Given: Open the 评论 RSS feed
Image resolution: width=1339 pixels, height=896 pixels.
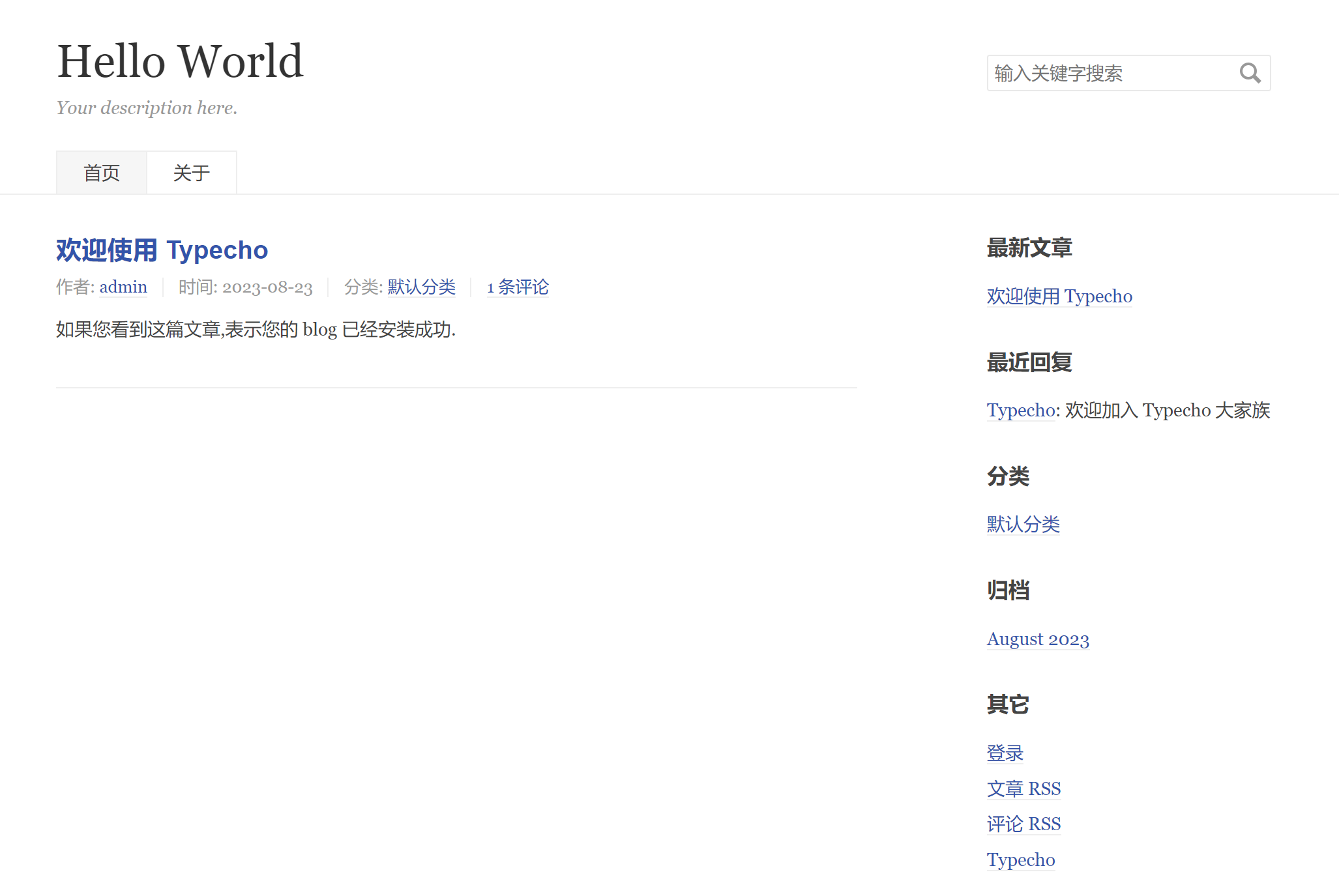Looking at the screenshot, I should [1023, 824].
